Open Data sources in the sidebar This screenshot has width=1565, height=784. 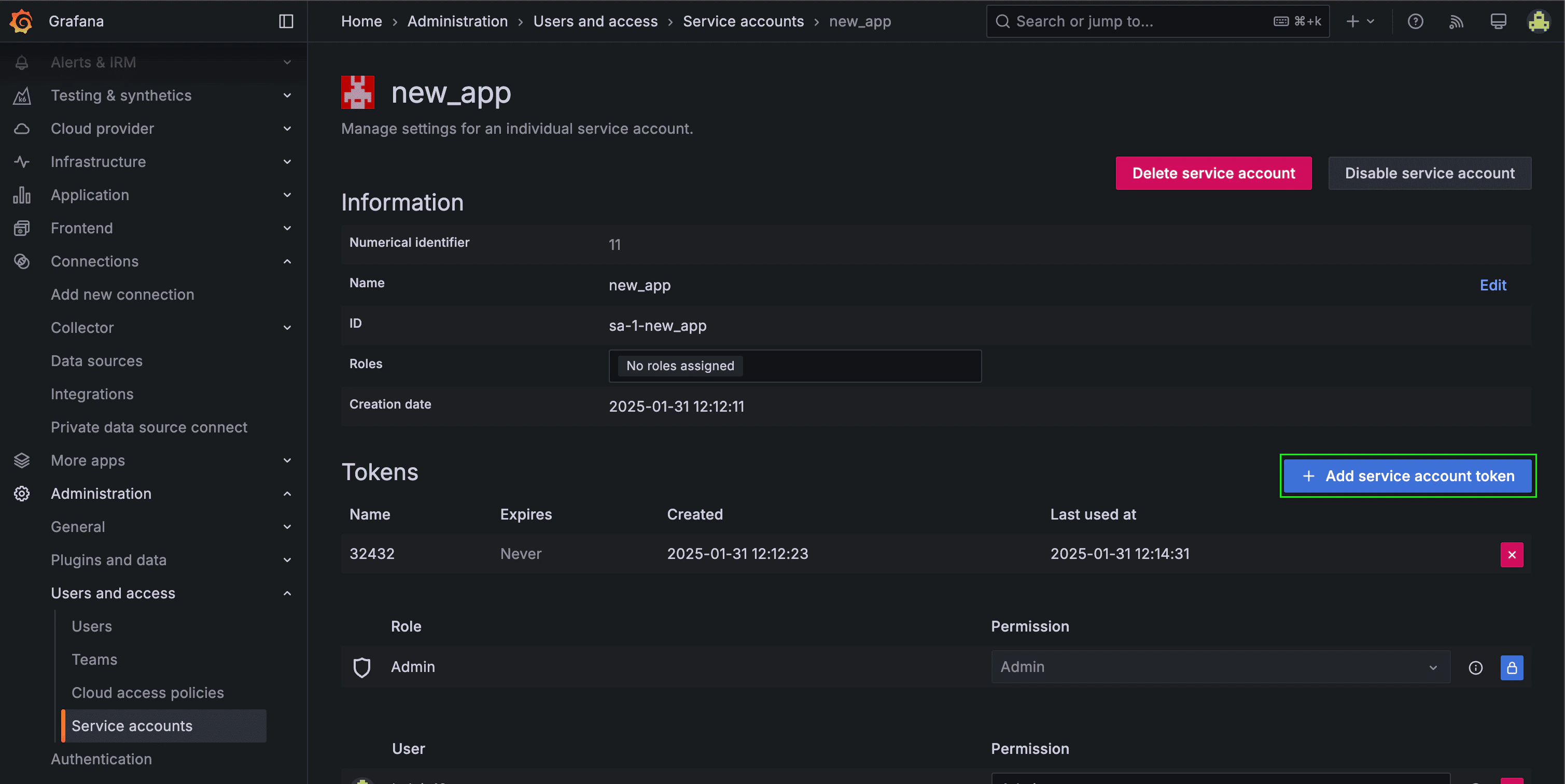[96, 361]
